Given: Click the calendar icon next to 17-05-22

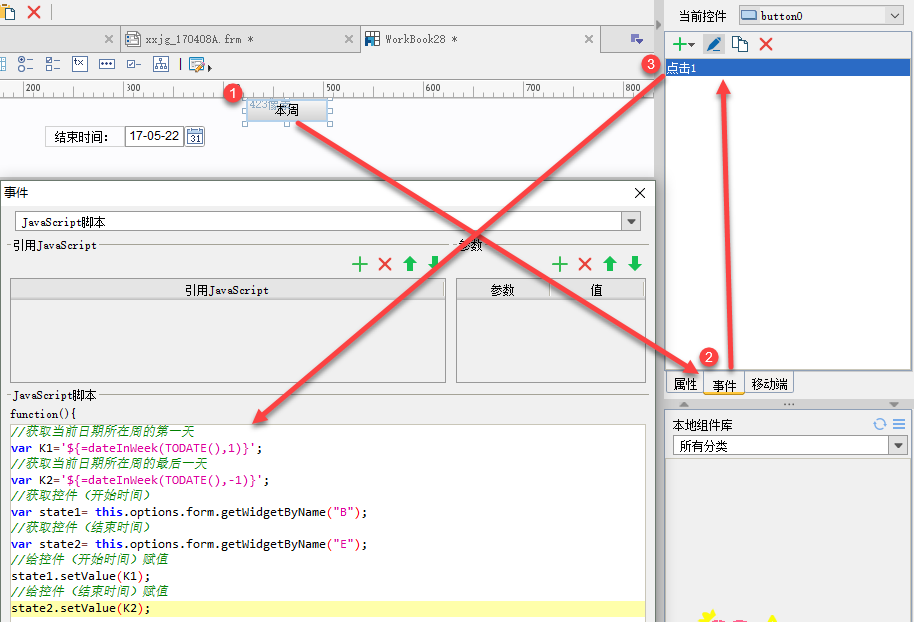Looking at the screenshot, I should coord(195,136).
